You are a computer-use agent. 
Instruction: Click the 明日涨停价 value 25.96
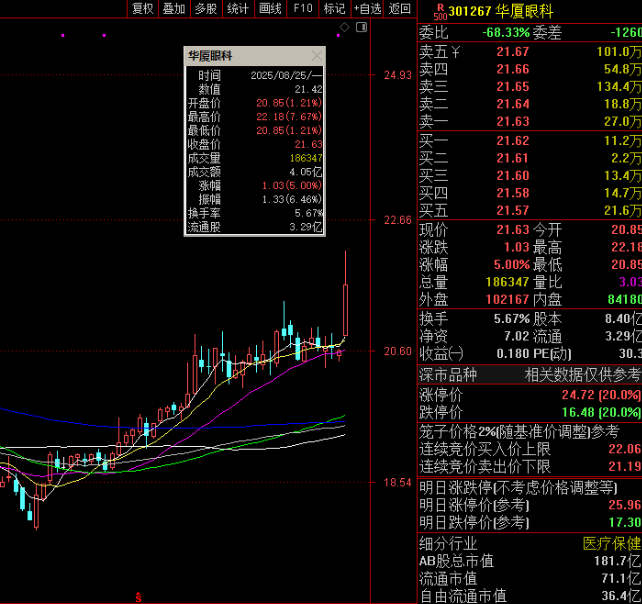click(625, 505)
